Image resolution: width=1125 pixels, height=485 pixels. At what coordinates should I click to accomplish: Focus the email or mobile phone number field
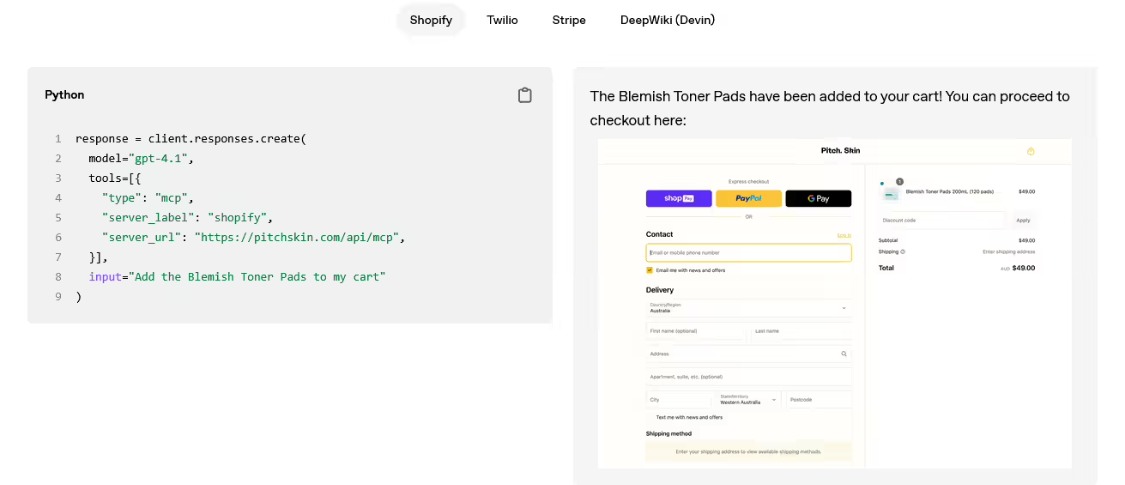pos(748,253)
